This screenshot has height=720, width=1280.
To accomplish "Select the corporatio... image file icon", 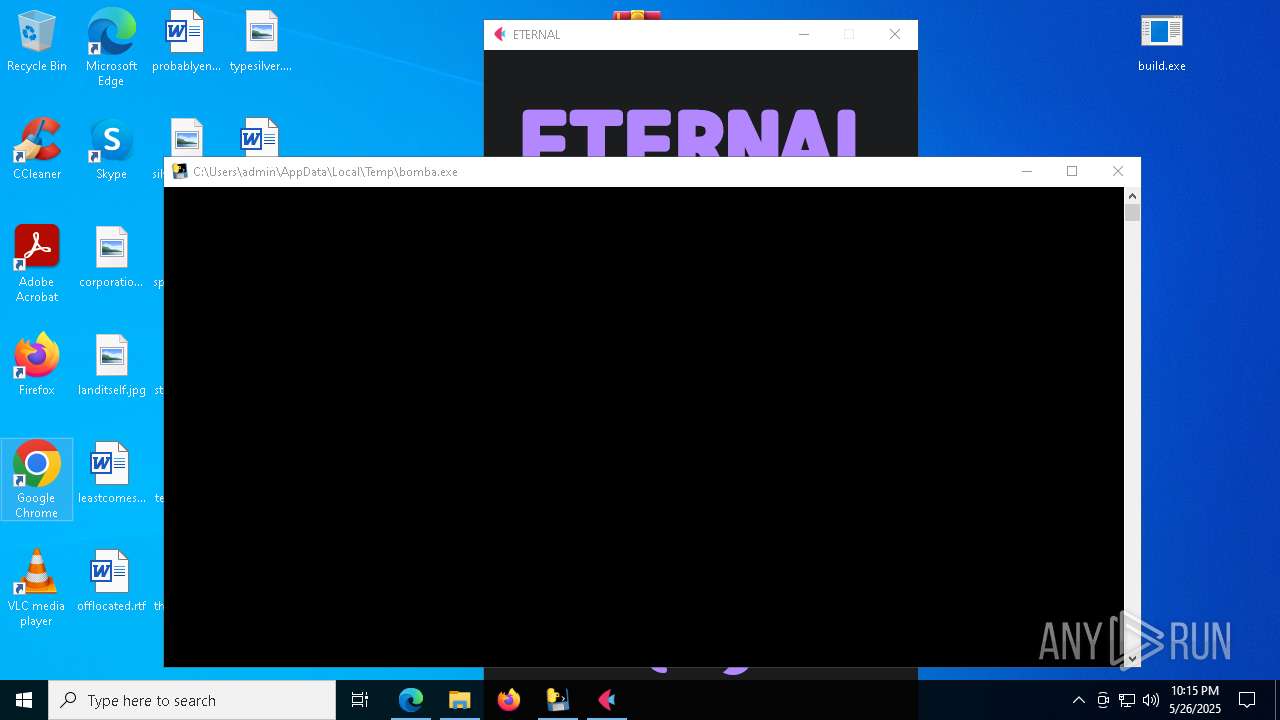I will [111, 258].
